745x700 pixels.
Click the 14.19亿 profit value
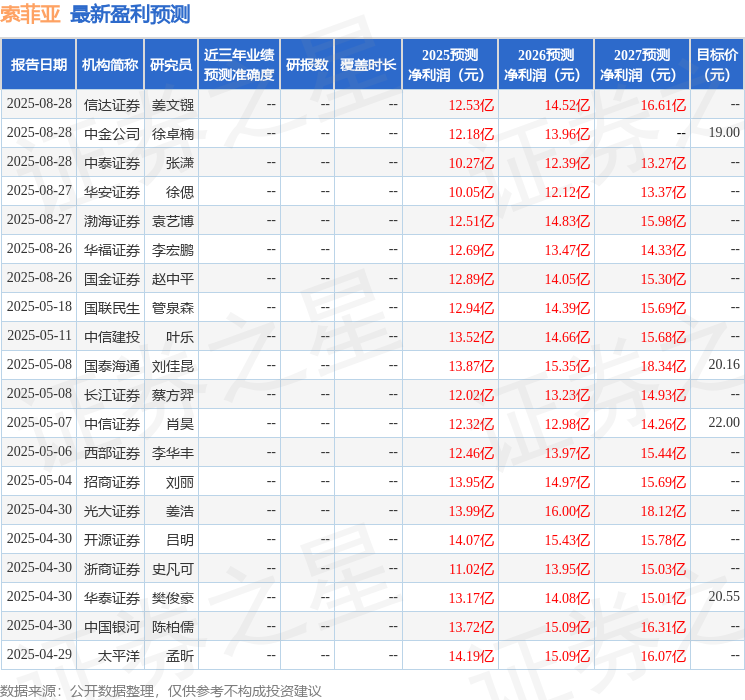[x=471, y=656]
